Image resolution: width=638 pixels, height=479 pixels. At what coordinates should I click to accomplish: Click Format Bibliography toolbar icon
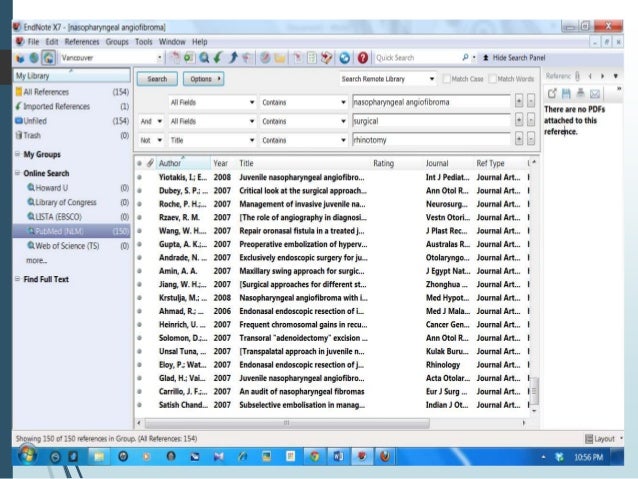coord(312,58)
